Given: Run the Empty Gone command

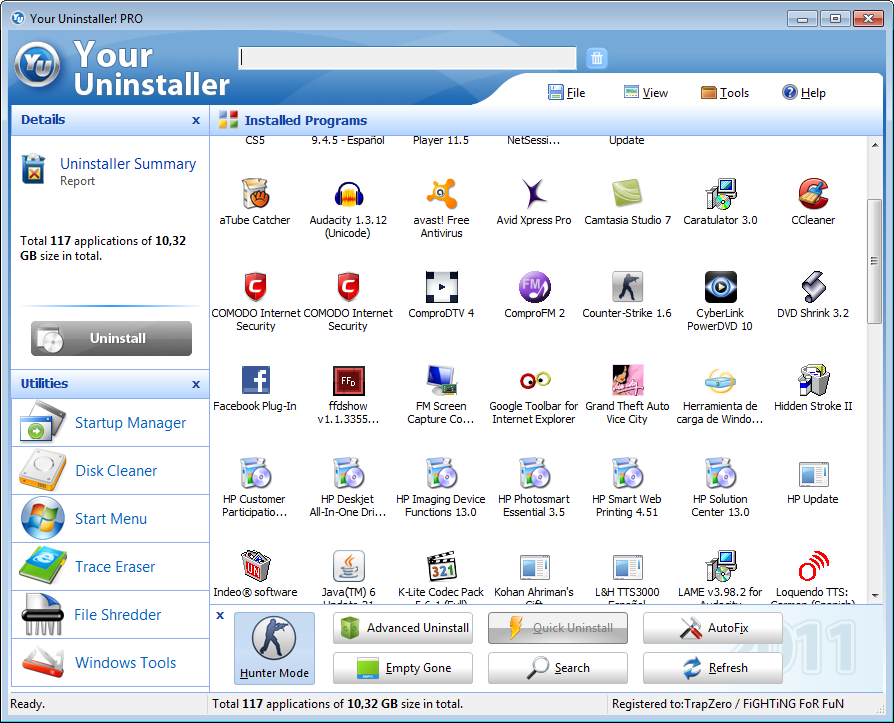Looking at the screenshot, I should 403,668.
